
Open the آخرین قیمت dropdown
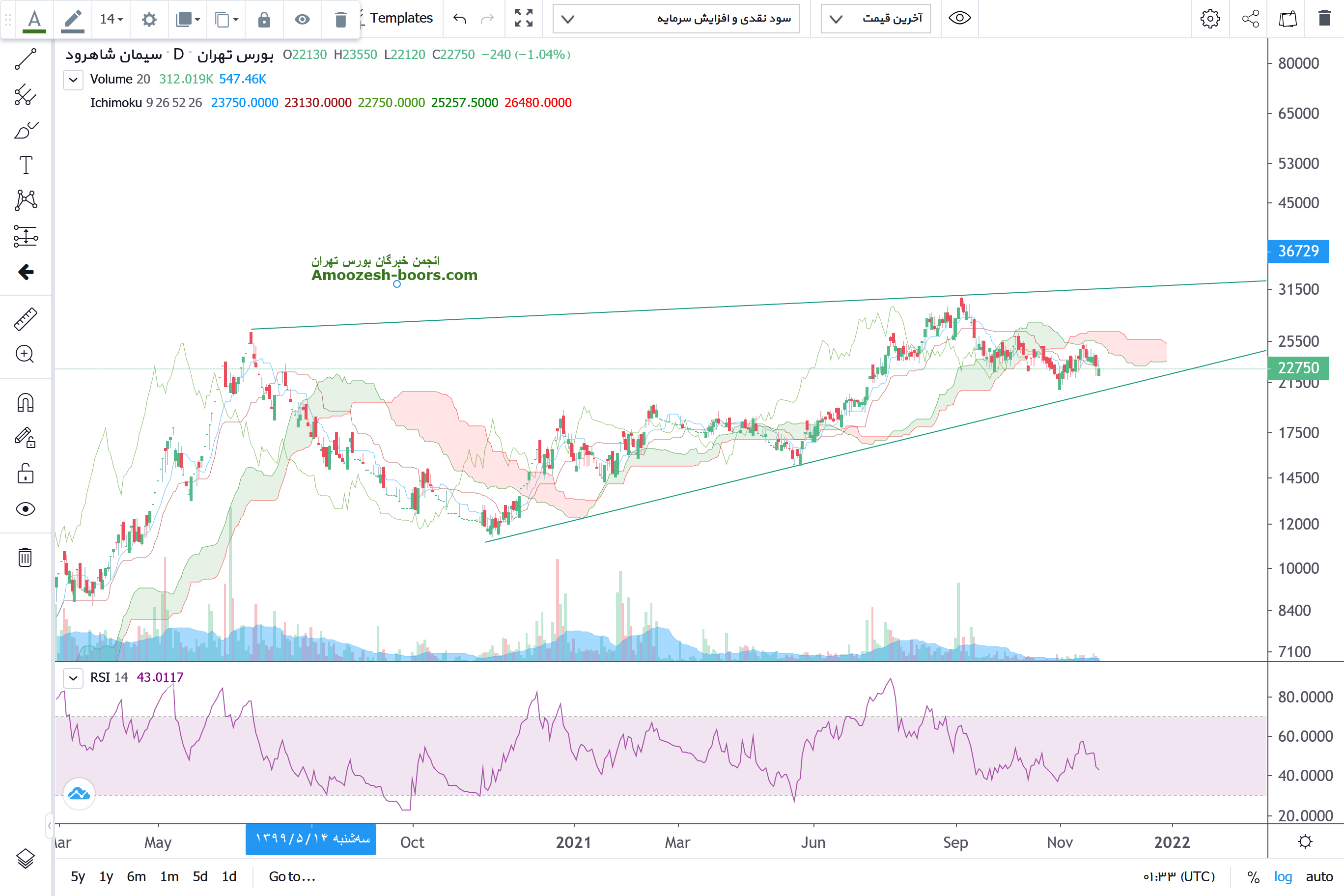[x=875, y=18]
